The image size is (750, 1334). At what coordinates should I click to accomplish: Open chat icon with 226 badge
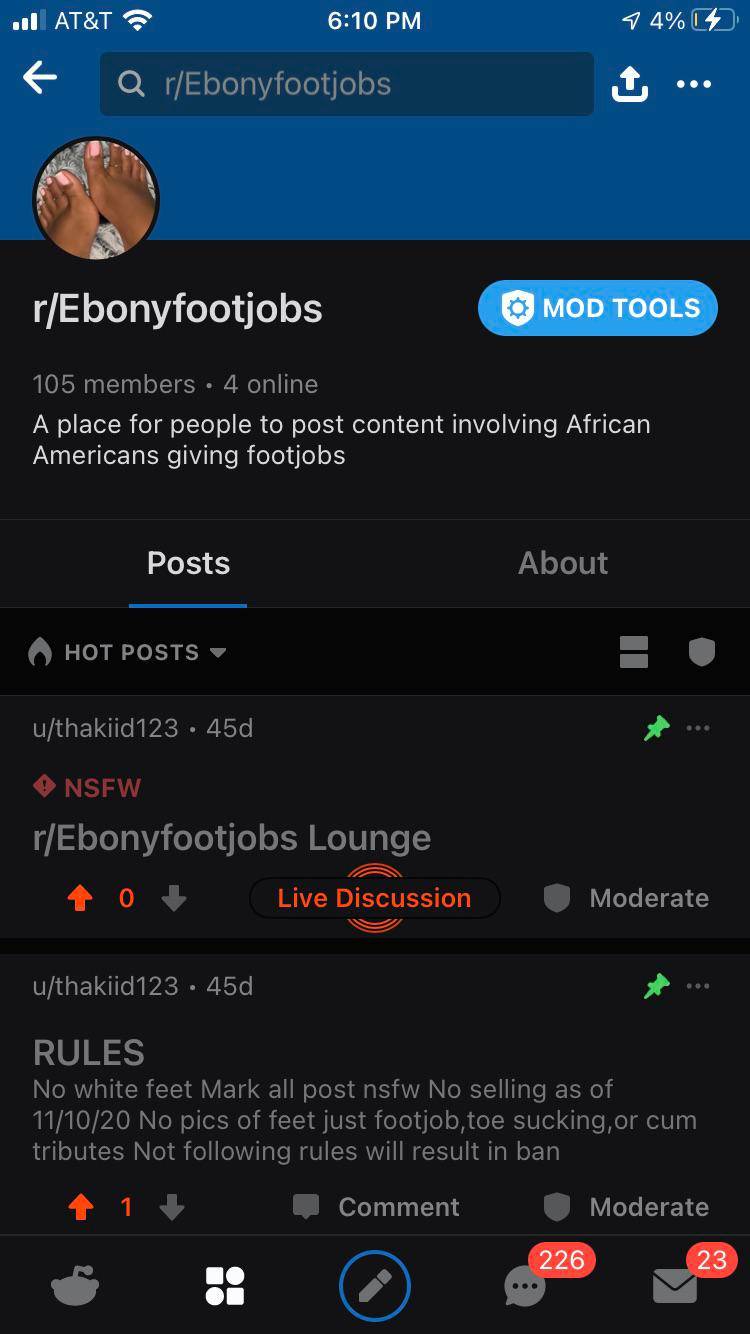526,1286
